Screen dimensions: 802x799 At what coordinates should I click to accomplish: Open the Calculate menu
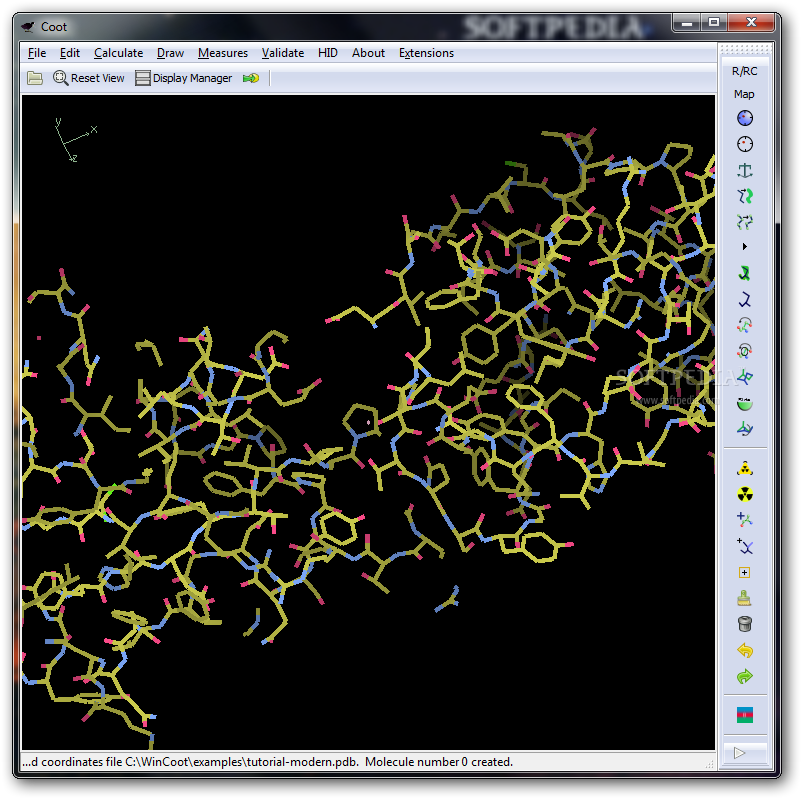118,53
